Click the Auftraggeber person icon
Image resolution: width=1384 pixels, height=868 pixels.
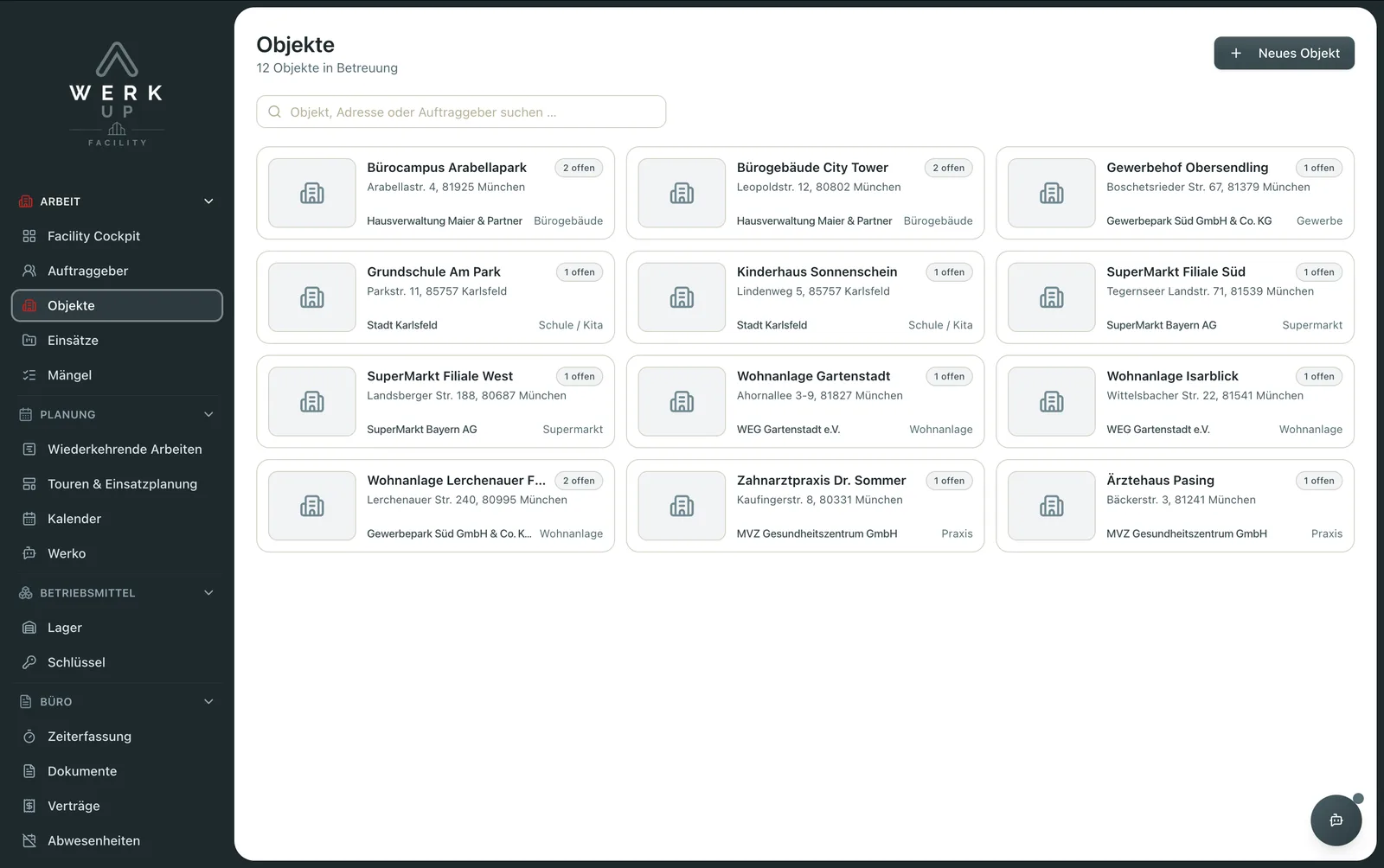[x=29, y=271]
